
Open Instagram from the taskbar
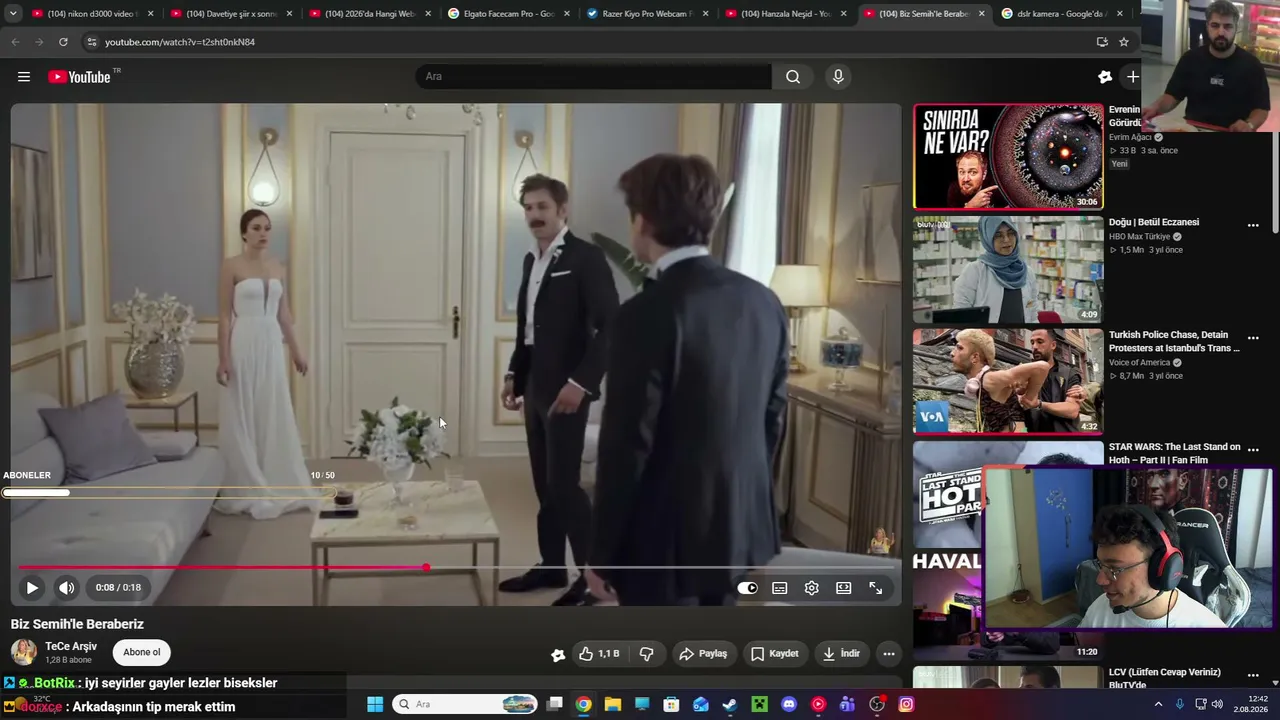pos(906,704)
